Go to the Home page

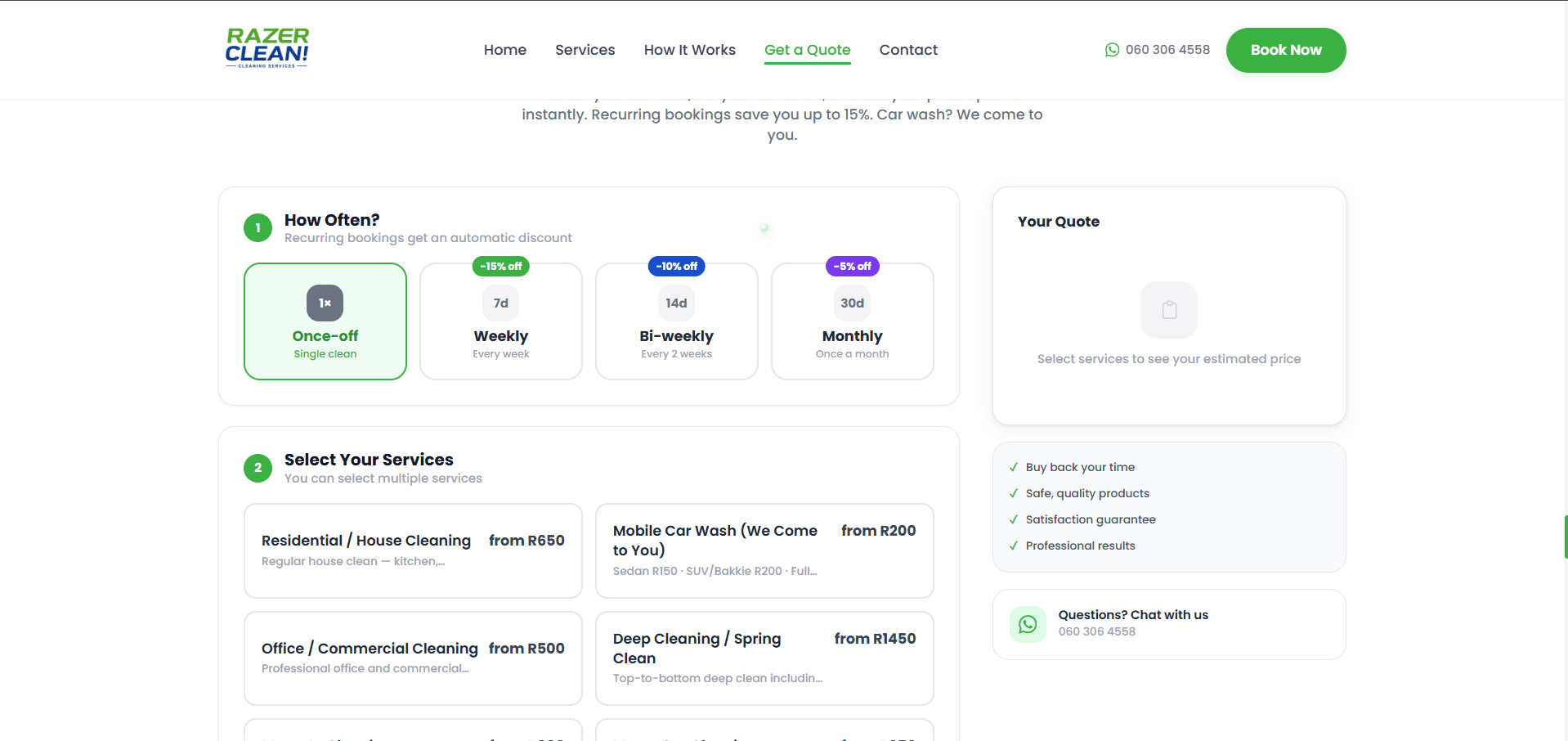click(505, 50)
